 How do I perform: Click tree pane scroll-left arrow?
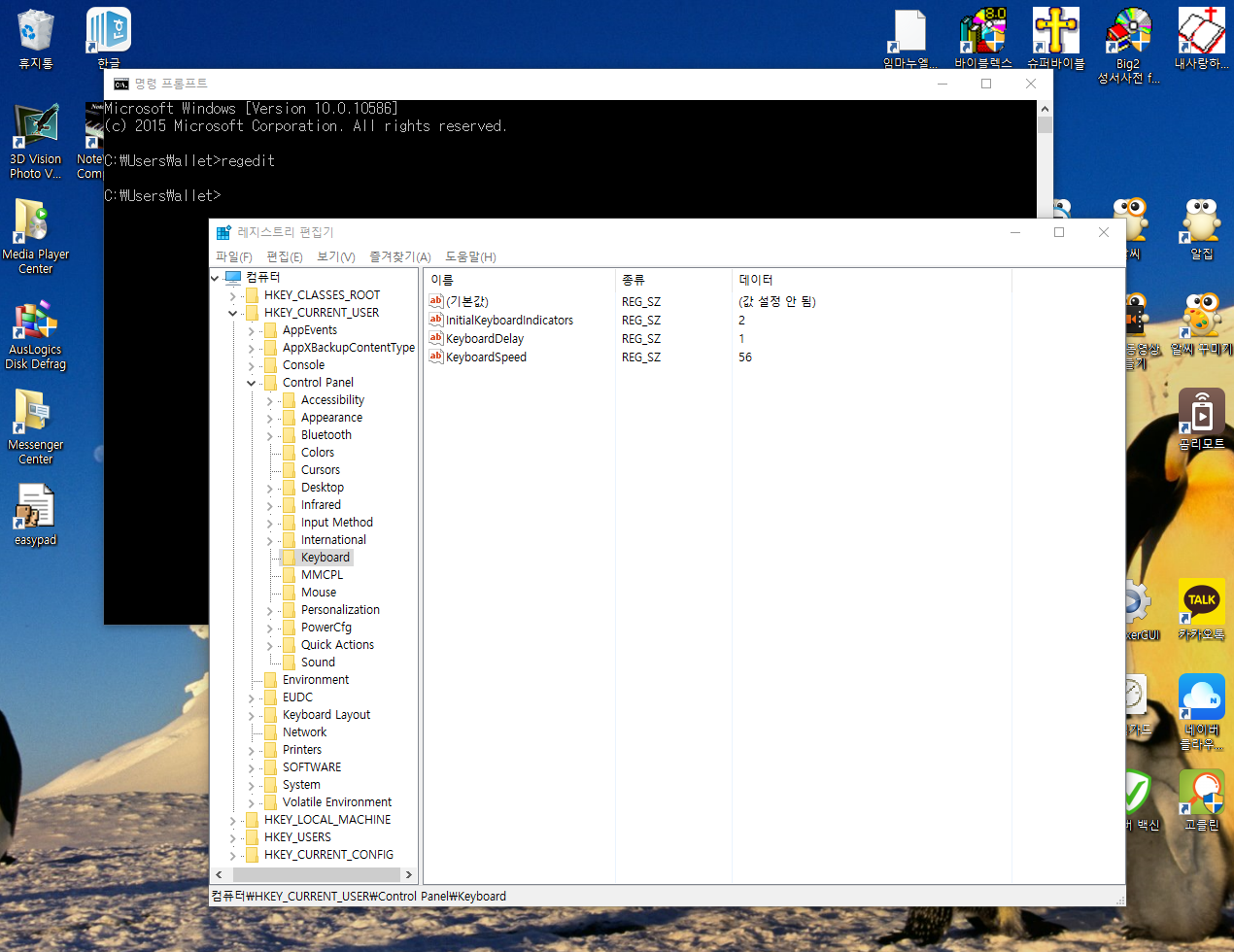[220, 874]
